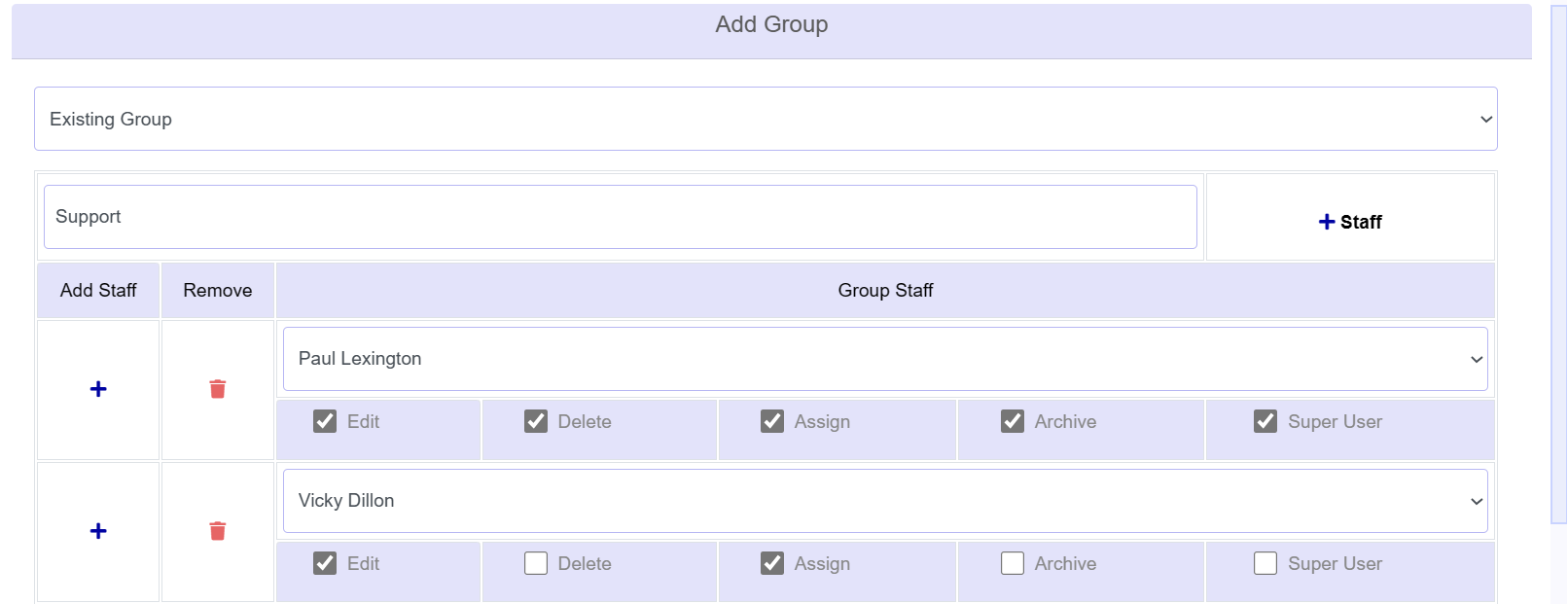1568x604 pixels.
Task: Enable Archive permission for Vicky Dillon
Action: point(1013,562)
